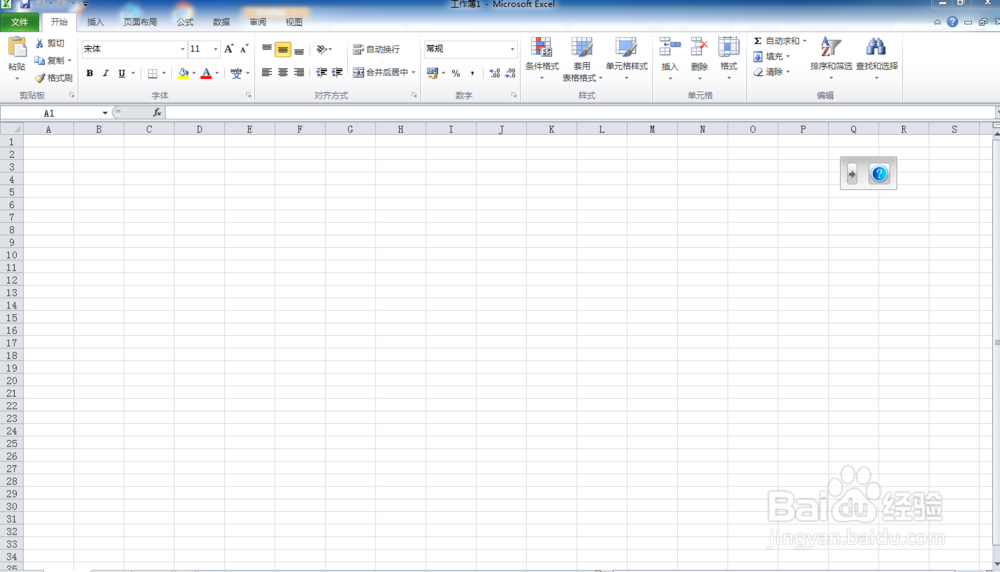Viewport: 1000px width, 572px height.
Task: Click the Paste clipboard icon
Action: [17, 48]
